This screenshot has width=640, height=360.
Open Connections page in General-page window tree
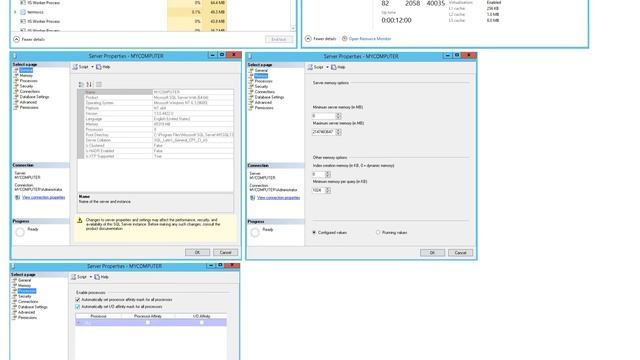30,91
